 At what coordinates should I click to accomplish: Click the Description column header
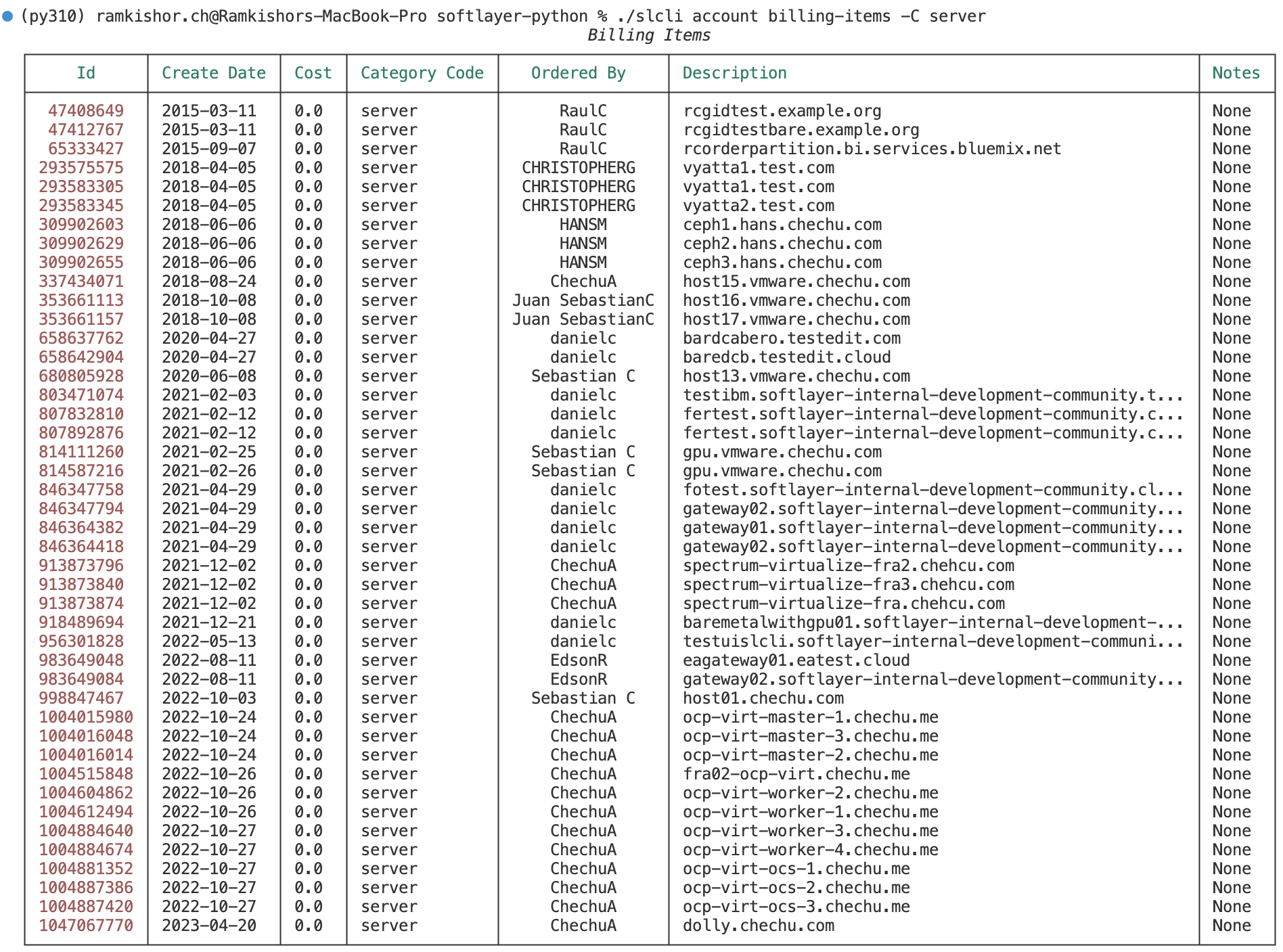735,73
